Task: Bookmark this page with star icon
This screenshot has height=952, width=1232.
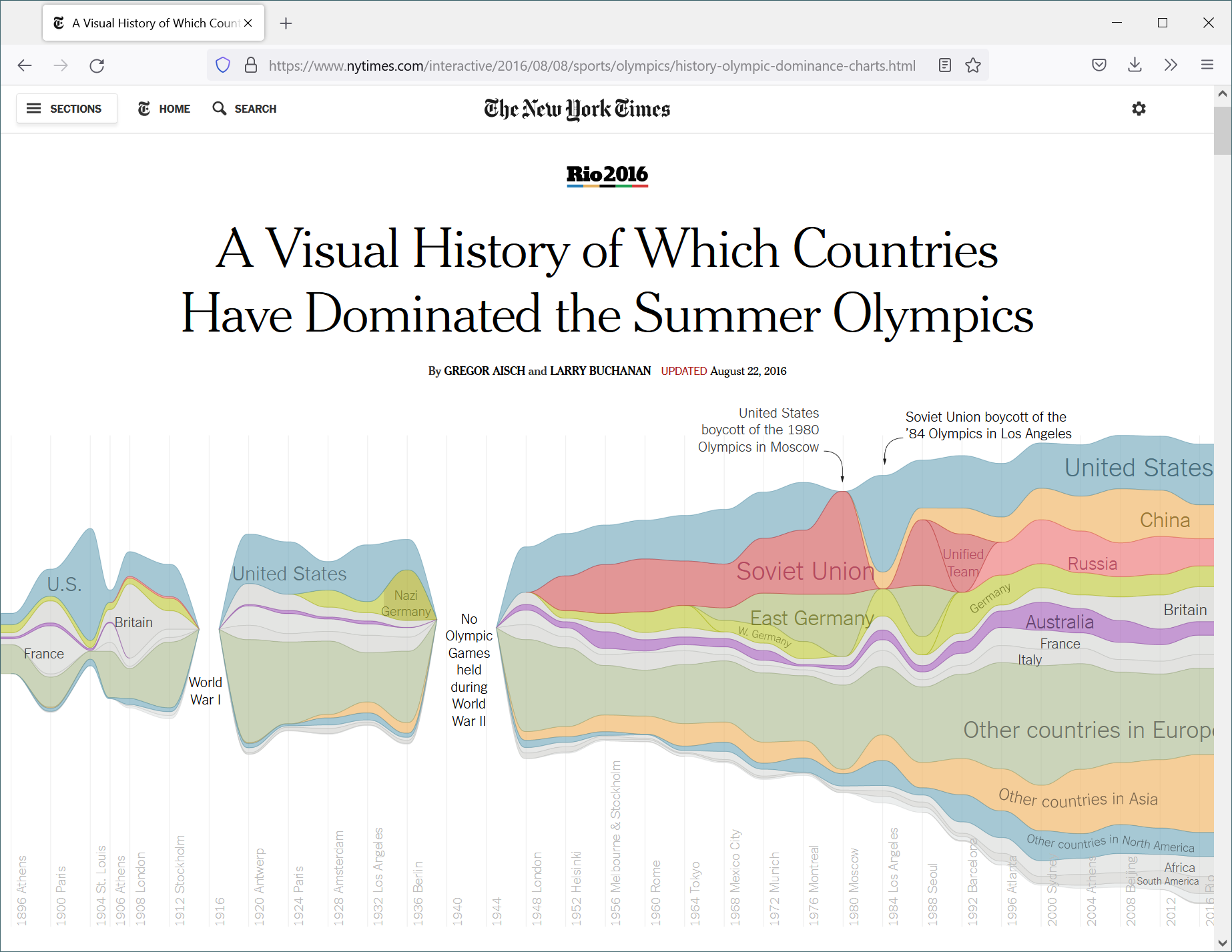Action: click(973, 65)
